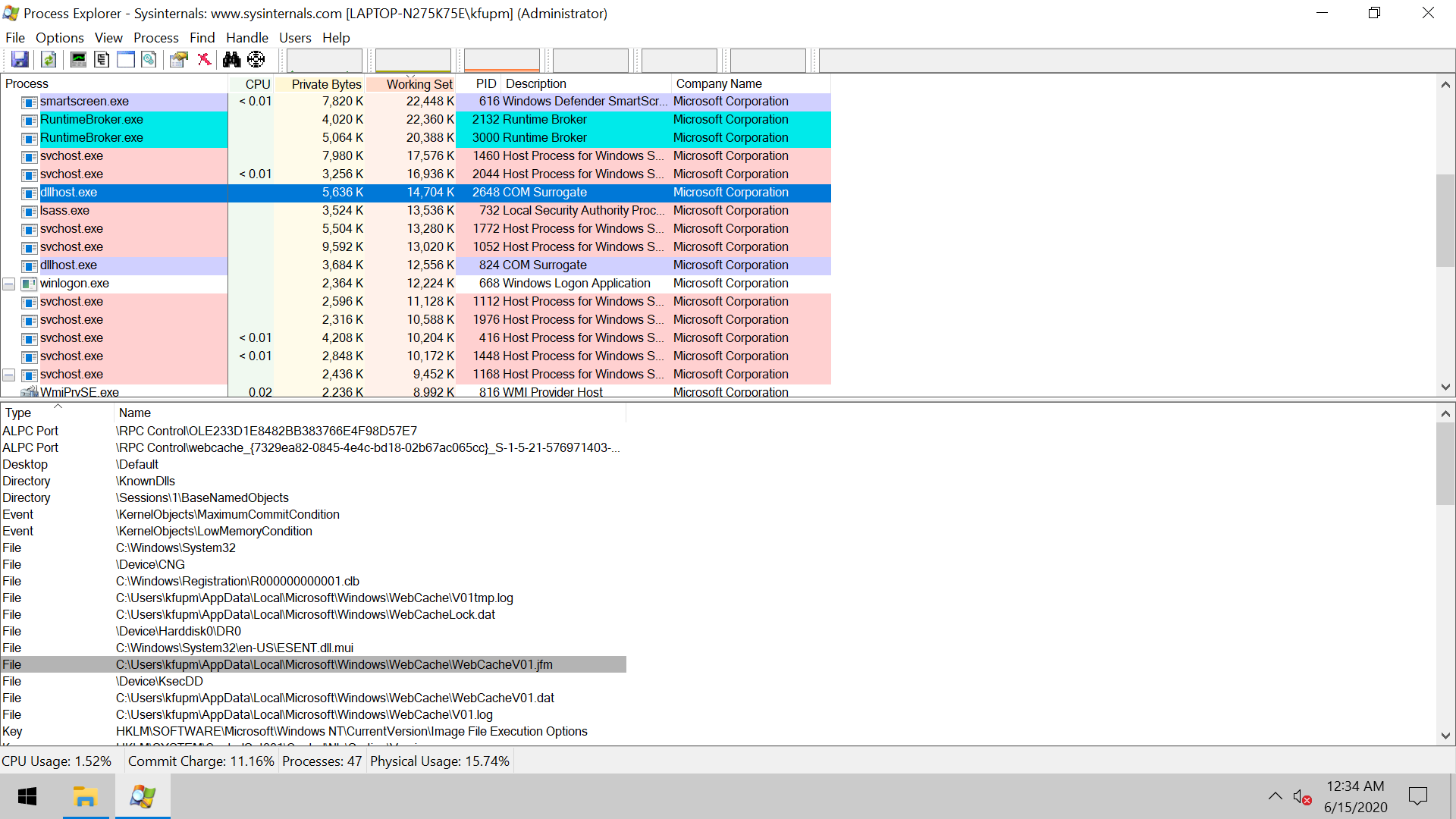Select the \KnownDlls directory handle
This screenshot has height=819, width=1456.
[313, 481]
